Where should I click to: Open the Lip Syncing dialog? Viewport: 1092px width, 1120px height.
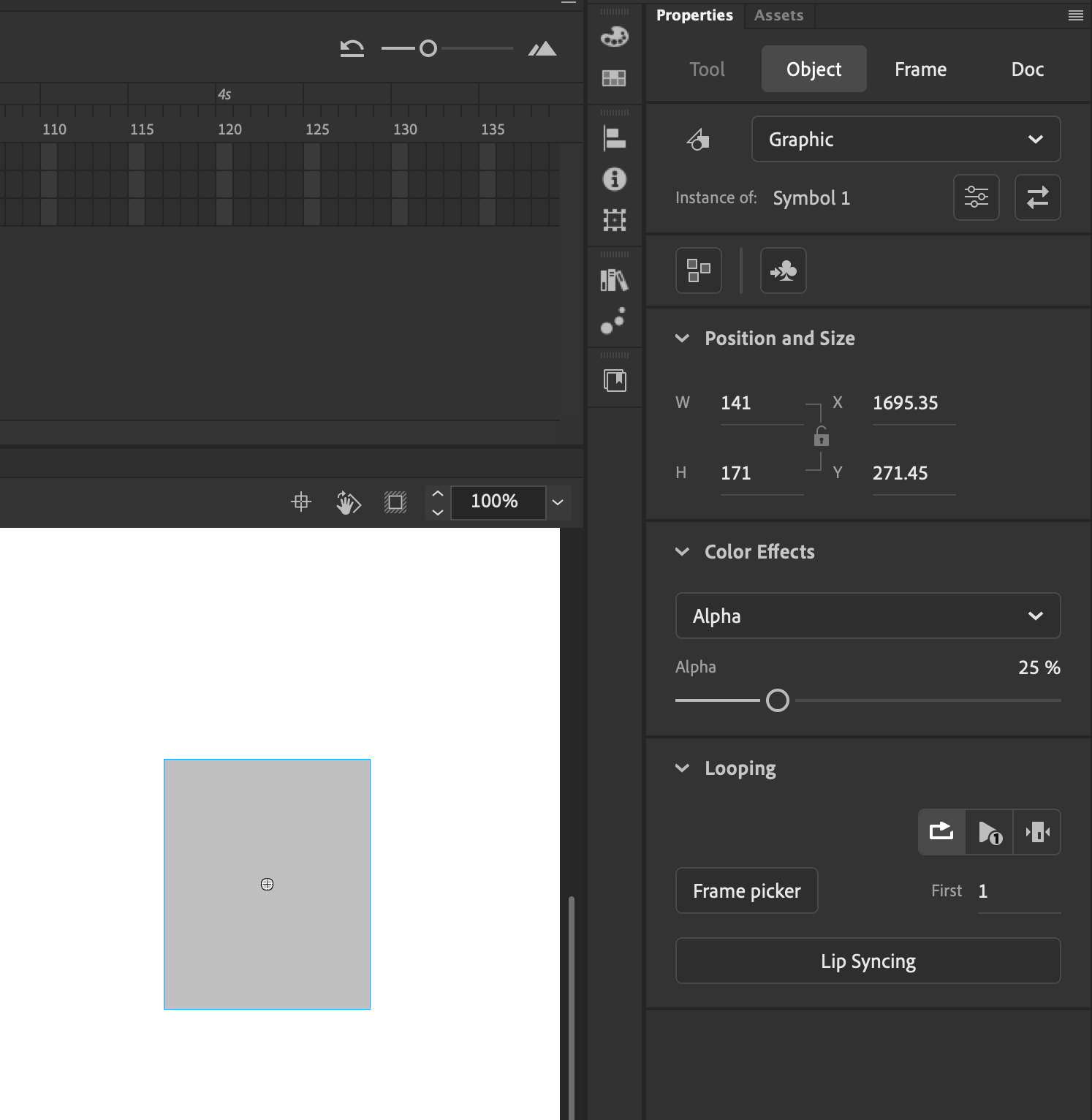868,961
